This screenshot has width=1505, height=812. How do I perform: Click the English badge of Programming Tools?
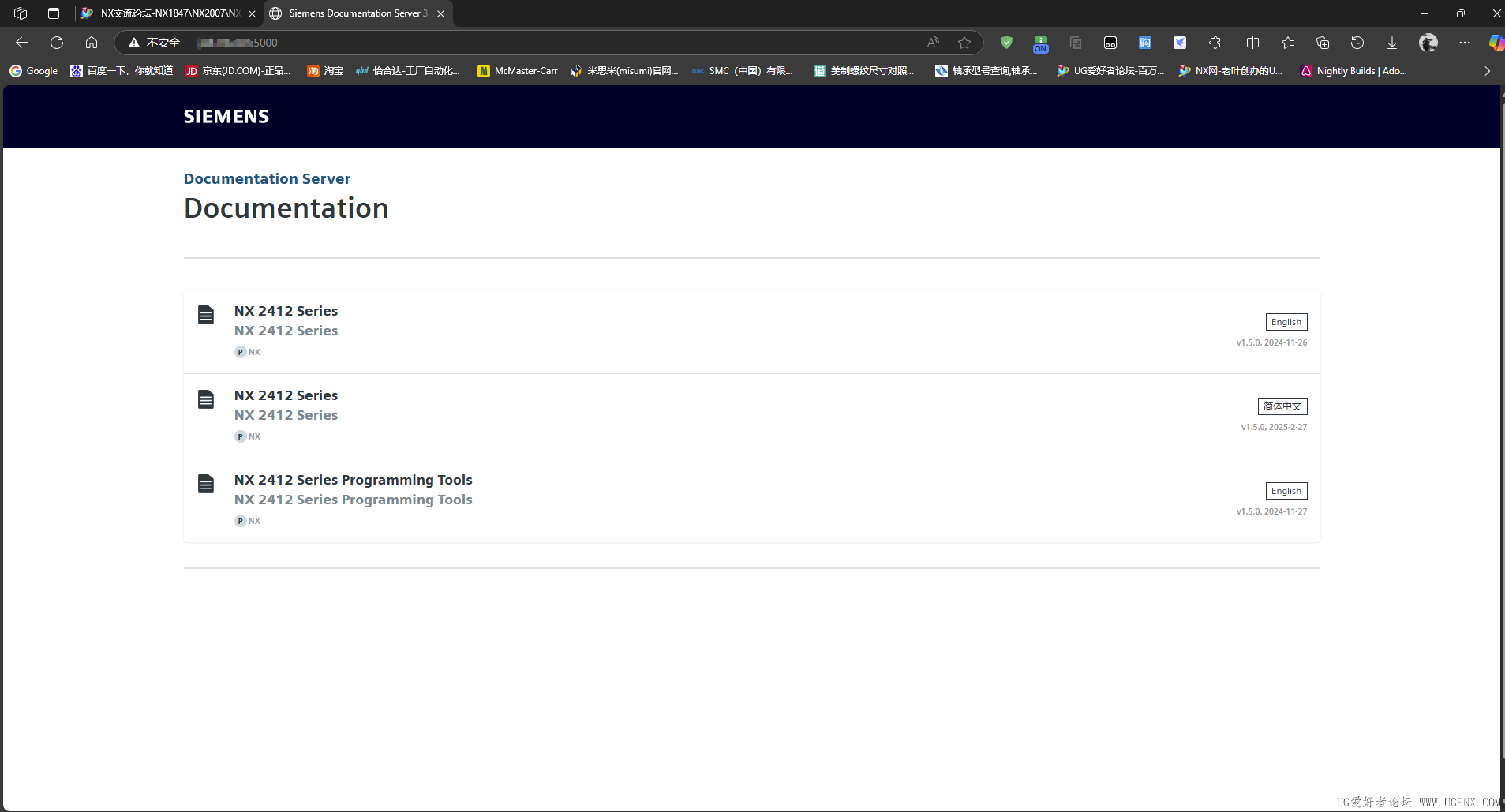(1286, 491)
